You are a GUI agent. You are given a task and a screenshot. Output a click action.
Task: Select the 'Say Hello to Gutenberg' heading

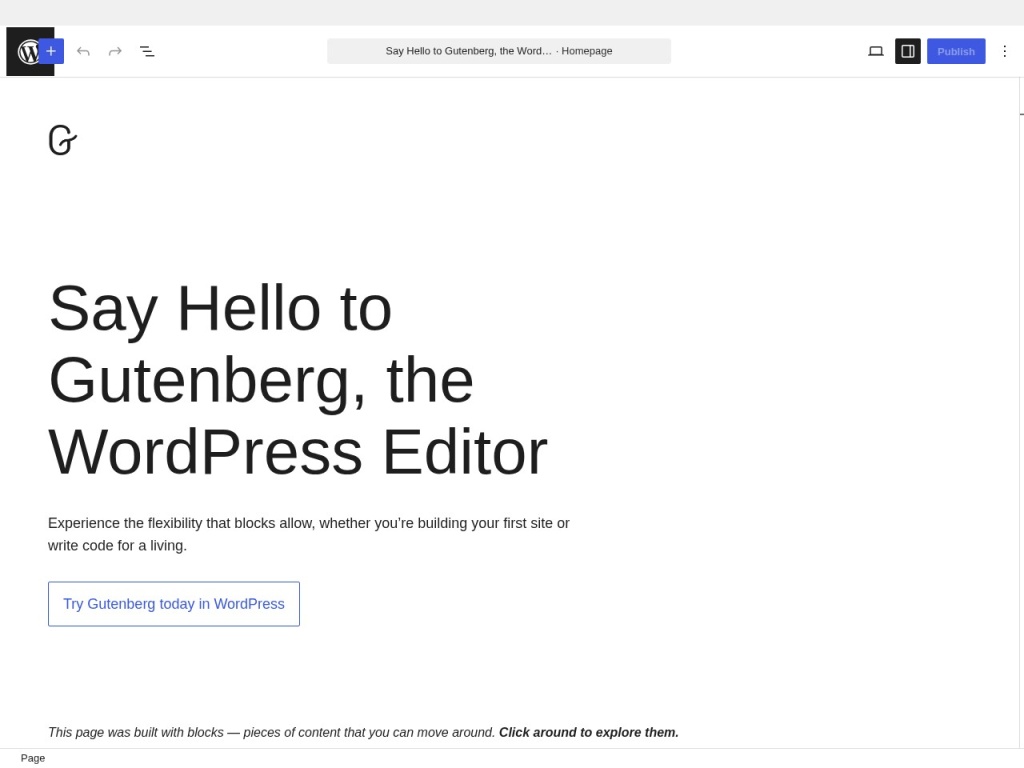click(298, 380)
